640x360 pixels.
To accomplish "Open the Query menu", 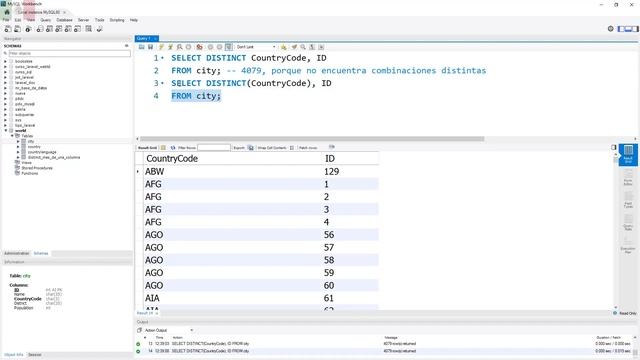I will point(46,20).
